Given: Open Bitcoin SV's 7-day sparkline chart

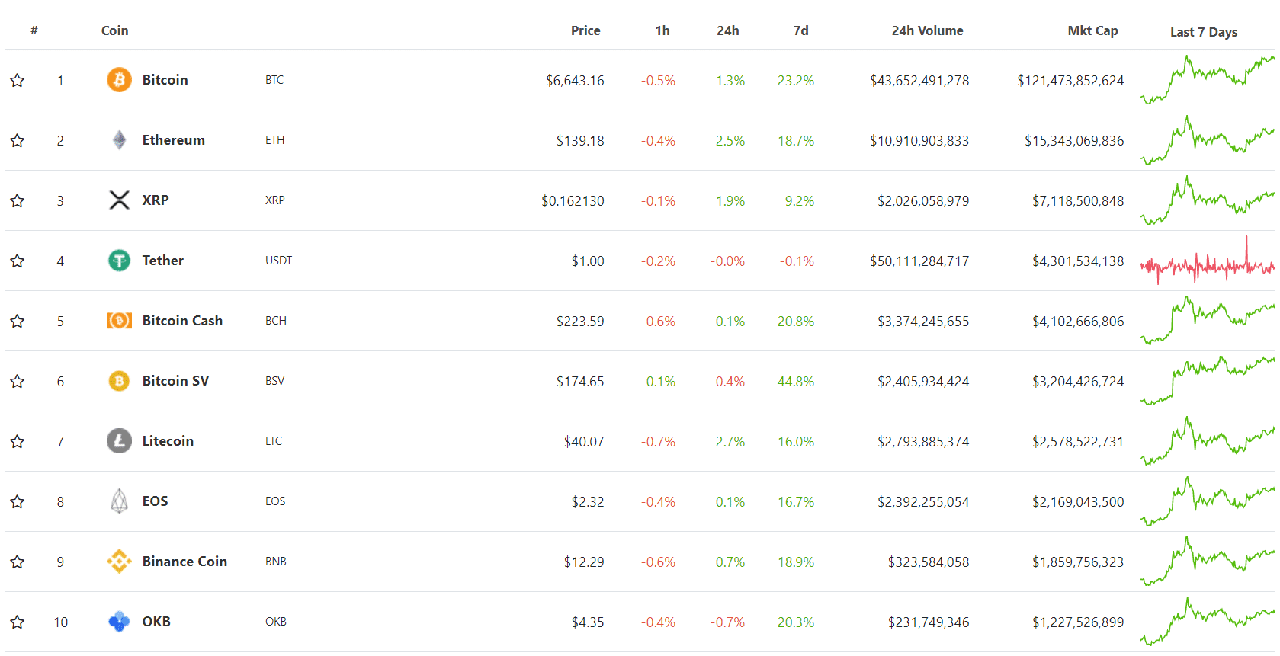Looking at the screenshot, I should (x=1207, y=381).
